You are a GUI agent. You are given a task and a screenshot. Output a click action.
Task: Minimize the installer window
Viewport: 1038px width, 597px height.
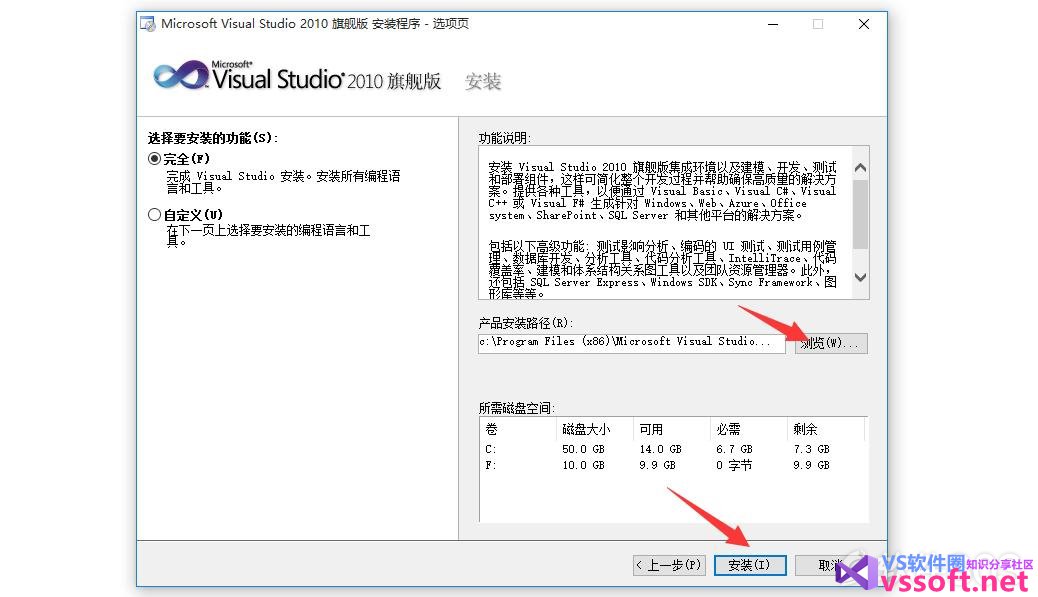click(x=773, y=24)
